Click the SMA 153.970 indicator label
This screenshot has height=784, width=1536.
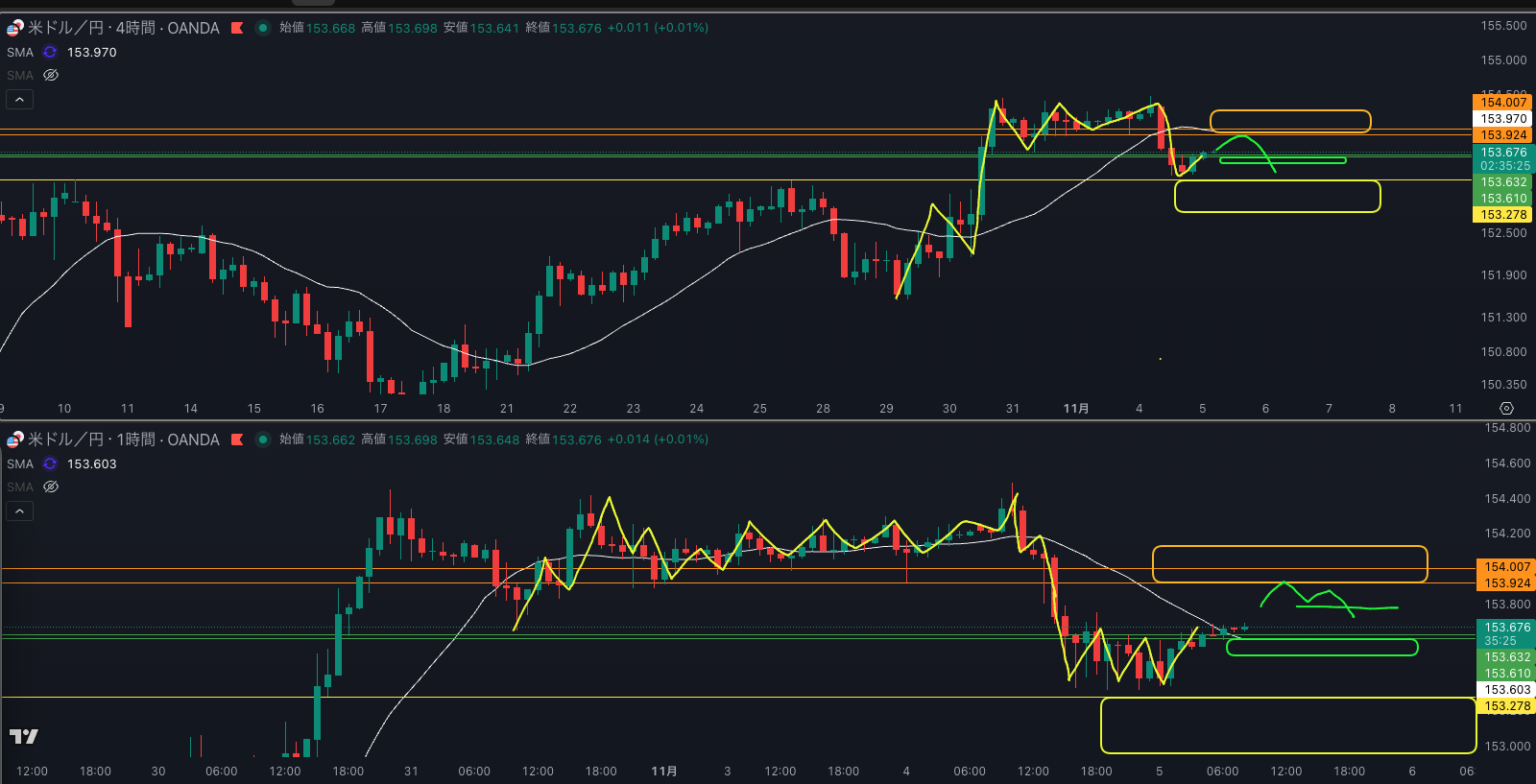click(91, 52)
